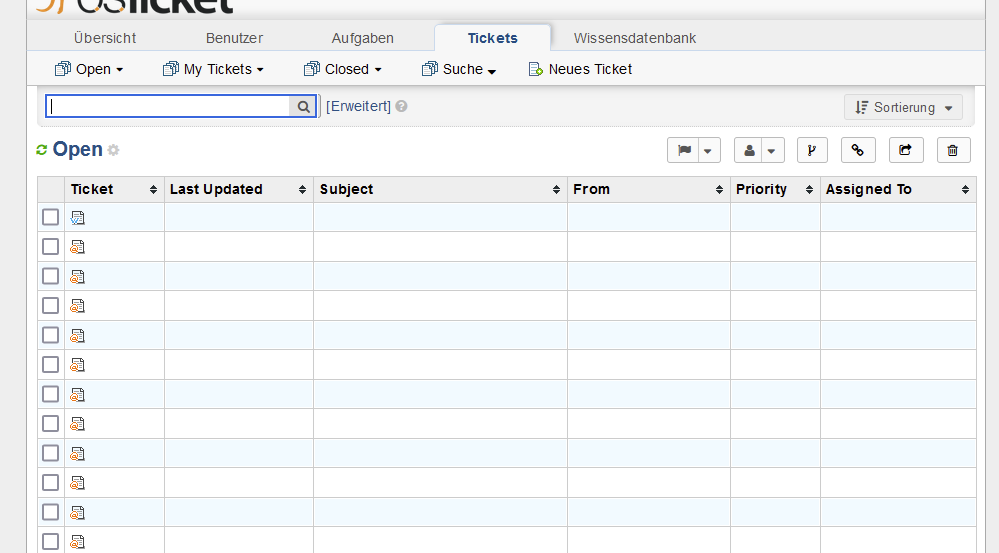Click the green refresh icon beside Open
999x553 pixels.
(x=42, y=150)
